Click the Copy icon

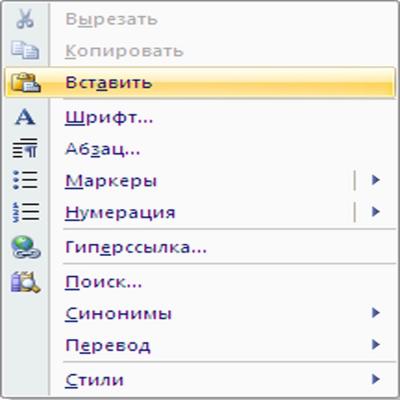[x=25, y=50]
